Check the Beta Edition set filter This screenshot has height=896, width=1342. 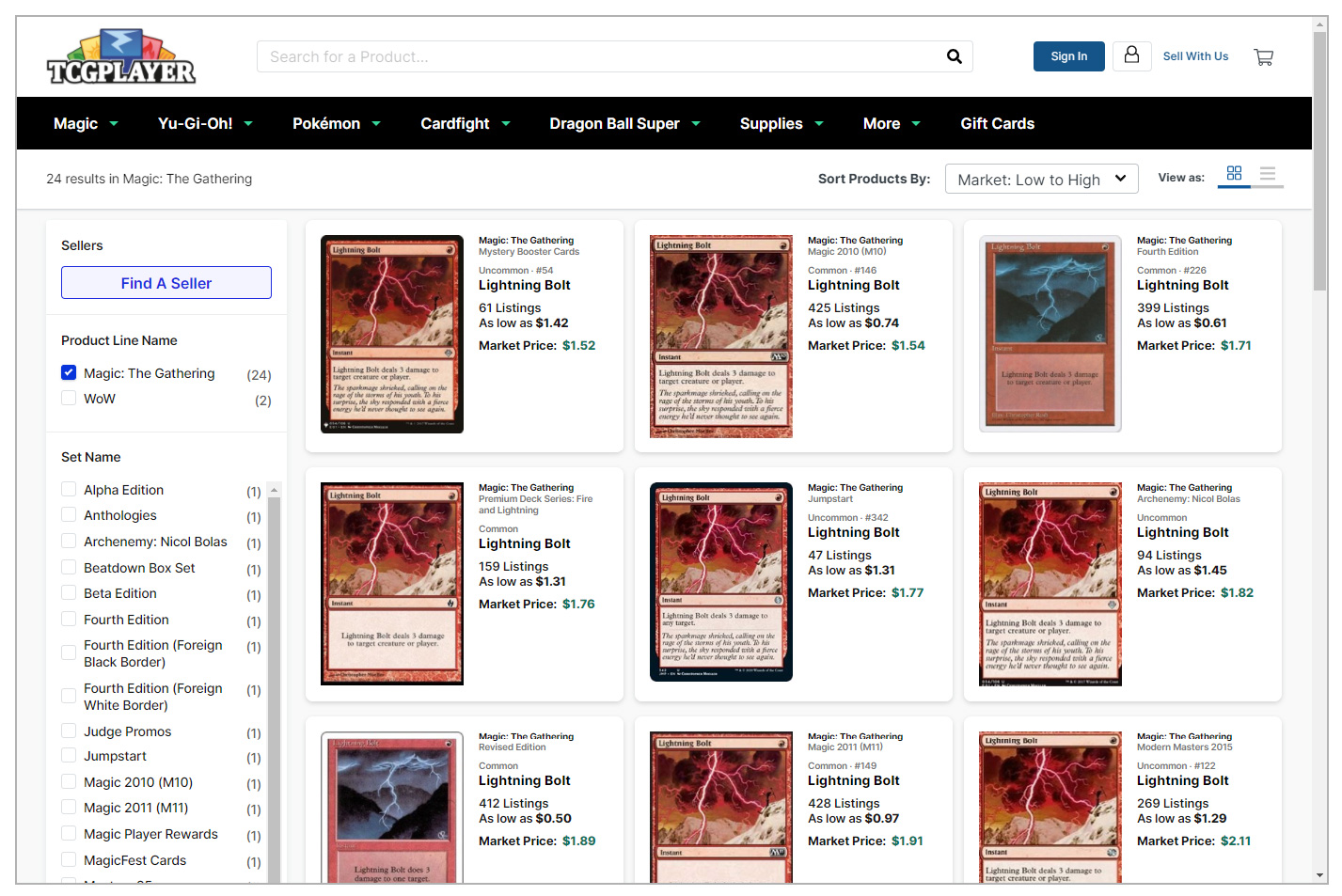click(69, 593)
